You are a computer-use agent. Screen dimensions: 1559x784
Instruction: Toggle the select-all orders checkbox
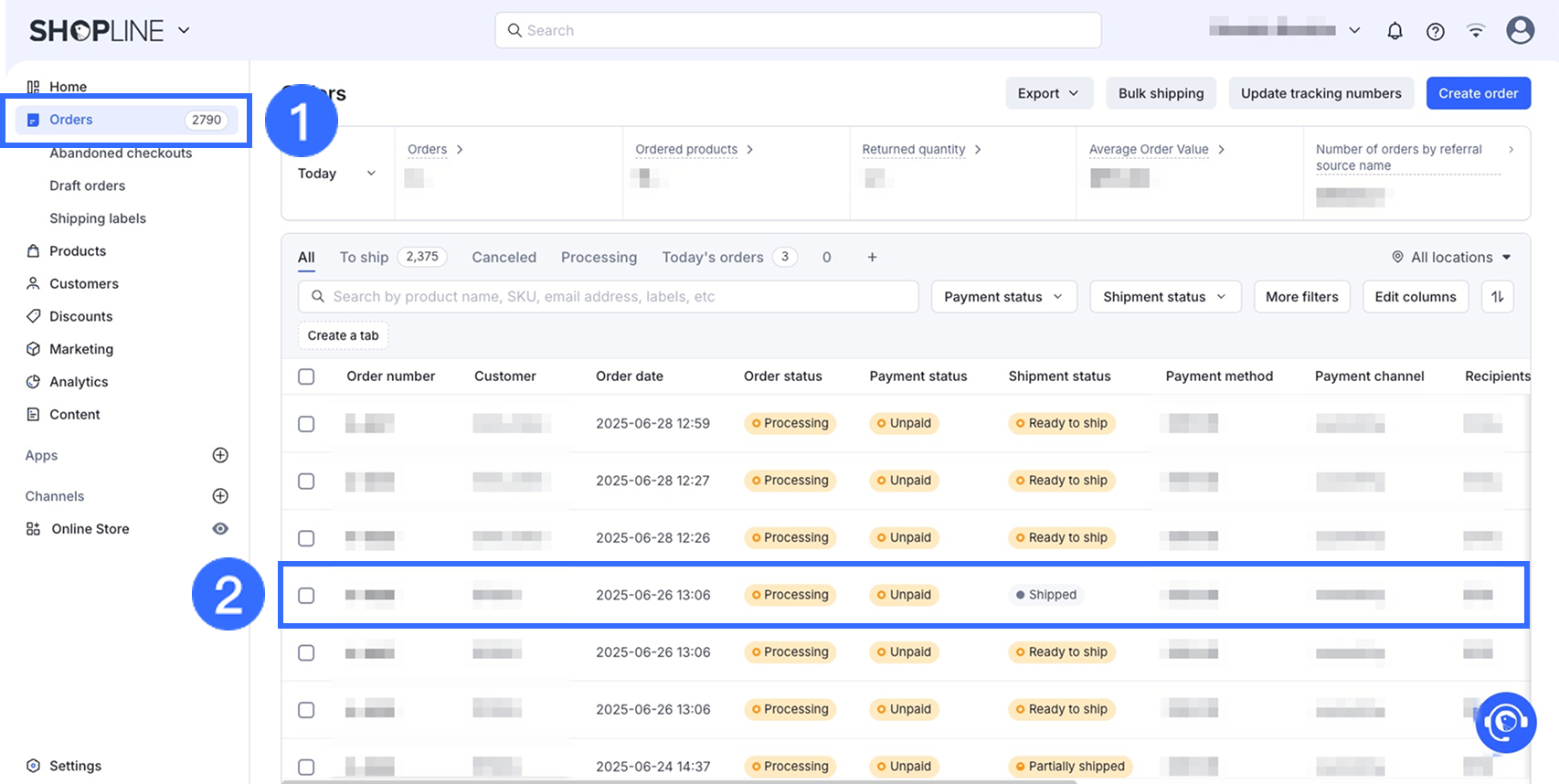306,376
